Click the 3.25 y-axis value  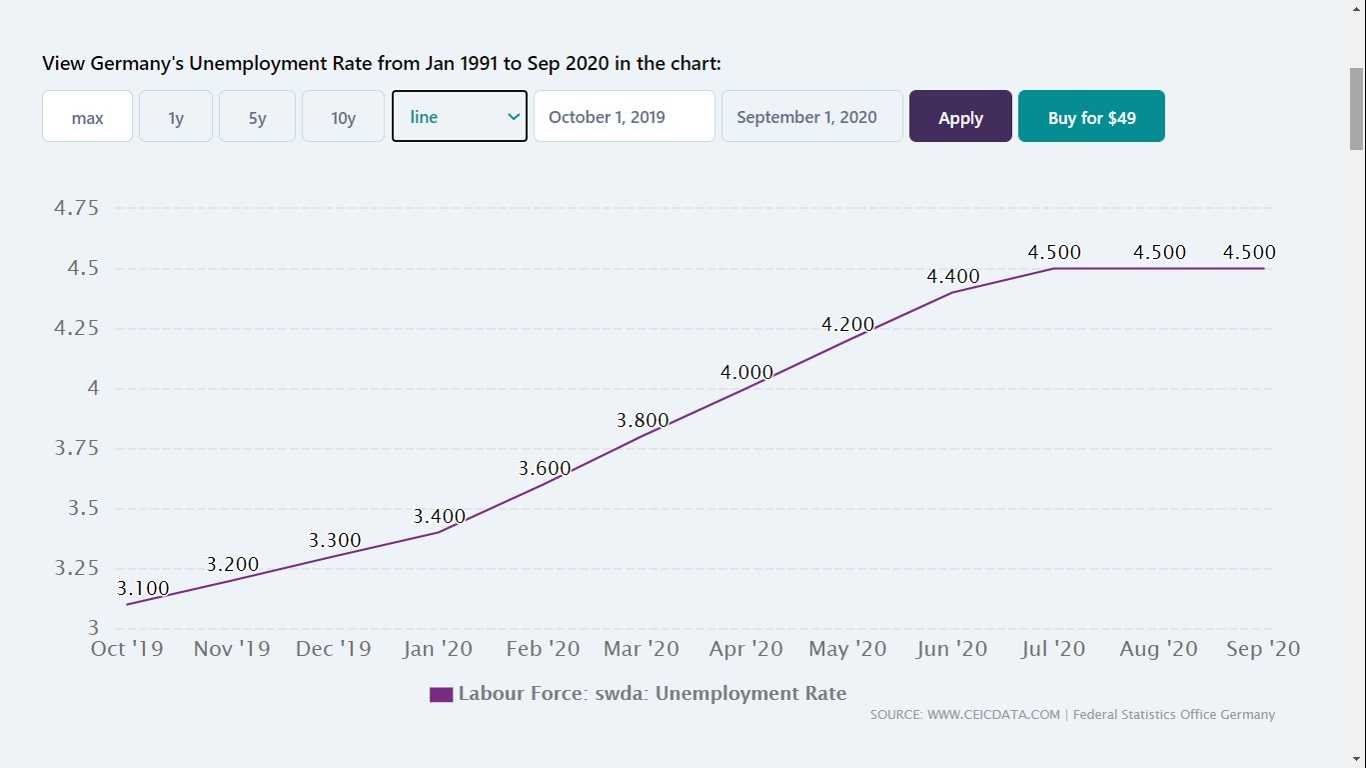(76, 568)
